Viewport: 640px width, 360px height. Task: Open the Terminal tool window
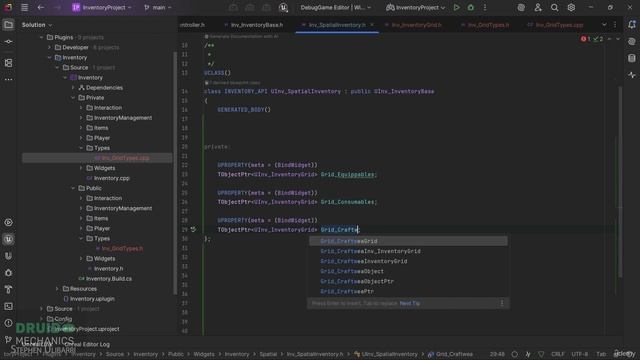[x=8, y=306]
